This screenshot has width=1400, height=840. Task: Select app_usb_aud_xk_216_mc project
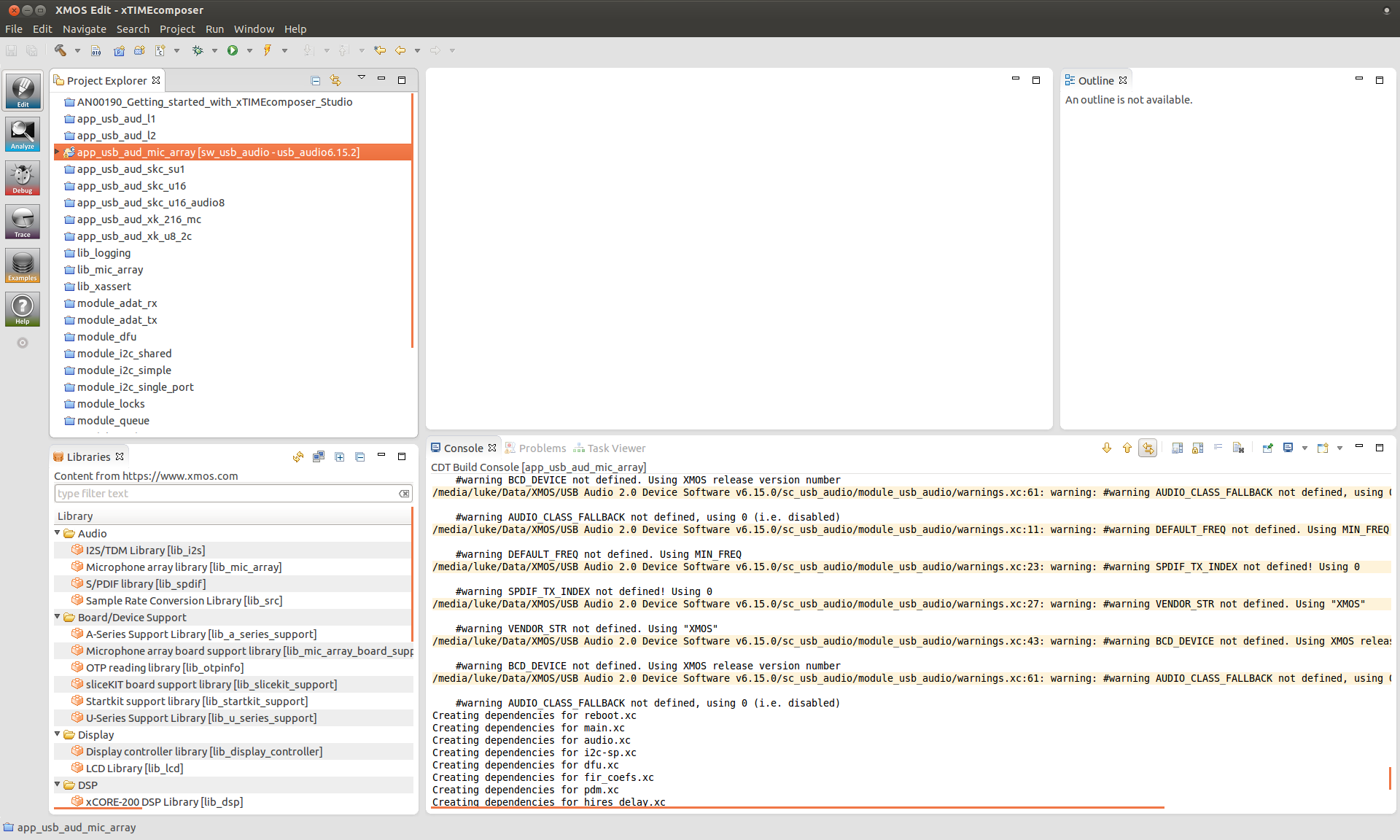pos(139,219)
